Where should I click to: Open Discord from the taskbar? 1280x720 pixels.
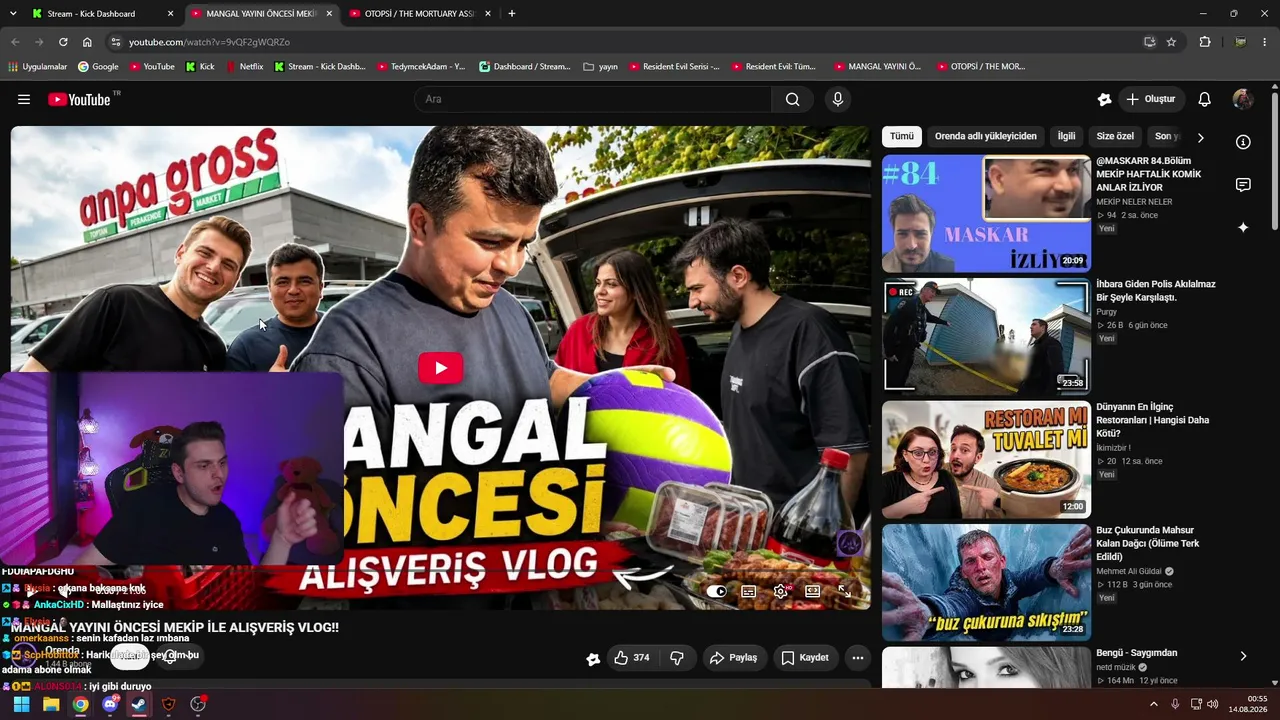(x=110, y=704)
